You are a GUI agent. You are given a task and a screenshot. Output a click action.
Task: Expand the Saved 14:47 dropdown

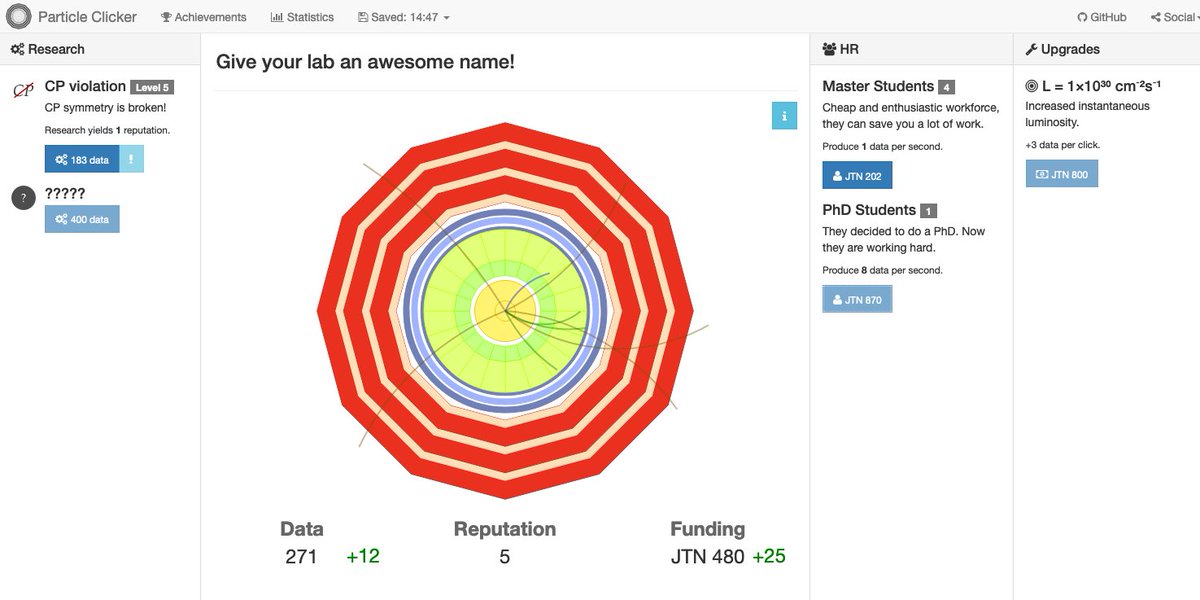[404, 17]
